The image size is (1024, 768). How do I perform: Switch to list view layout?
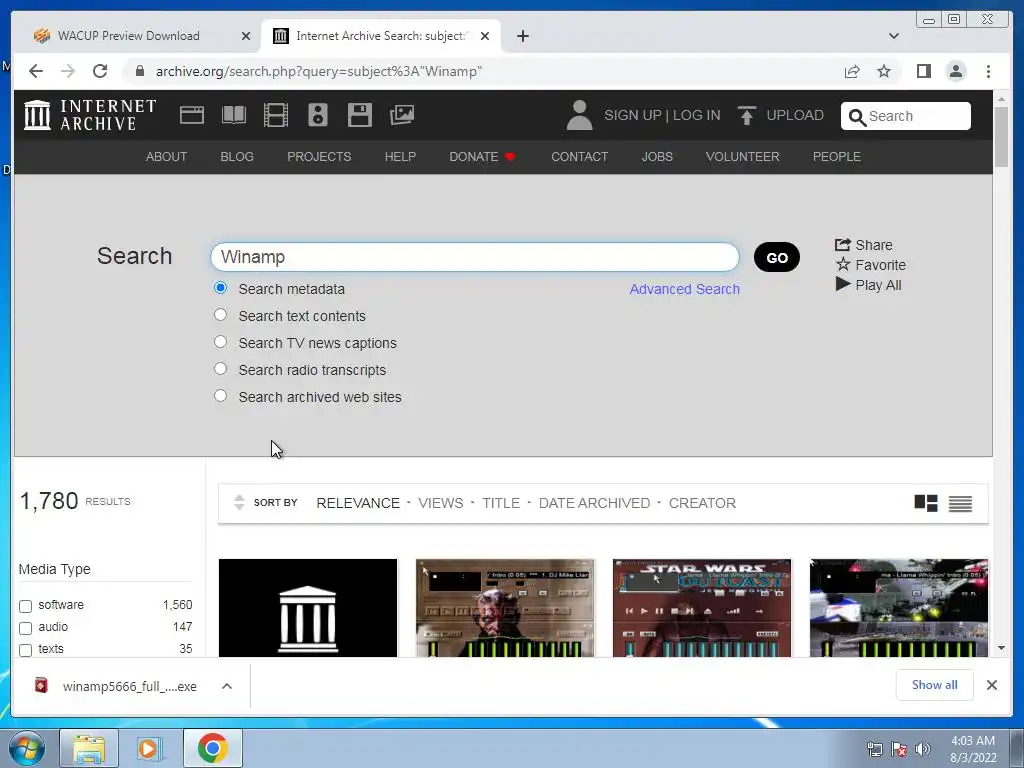coord(960,504)
